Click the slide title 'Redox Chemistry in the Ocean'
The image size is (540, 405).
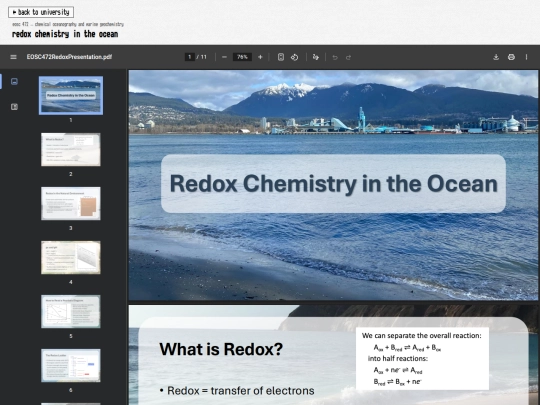[x=334, y=184]
